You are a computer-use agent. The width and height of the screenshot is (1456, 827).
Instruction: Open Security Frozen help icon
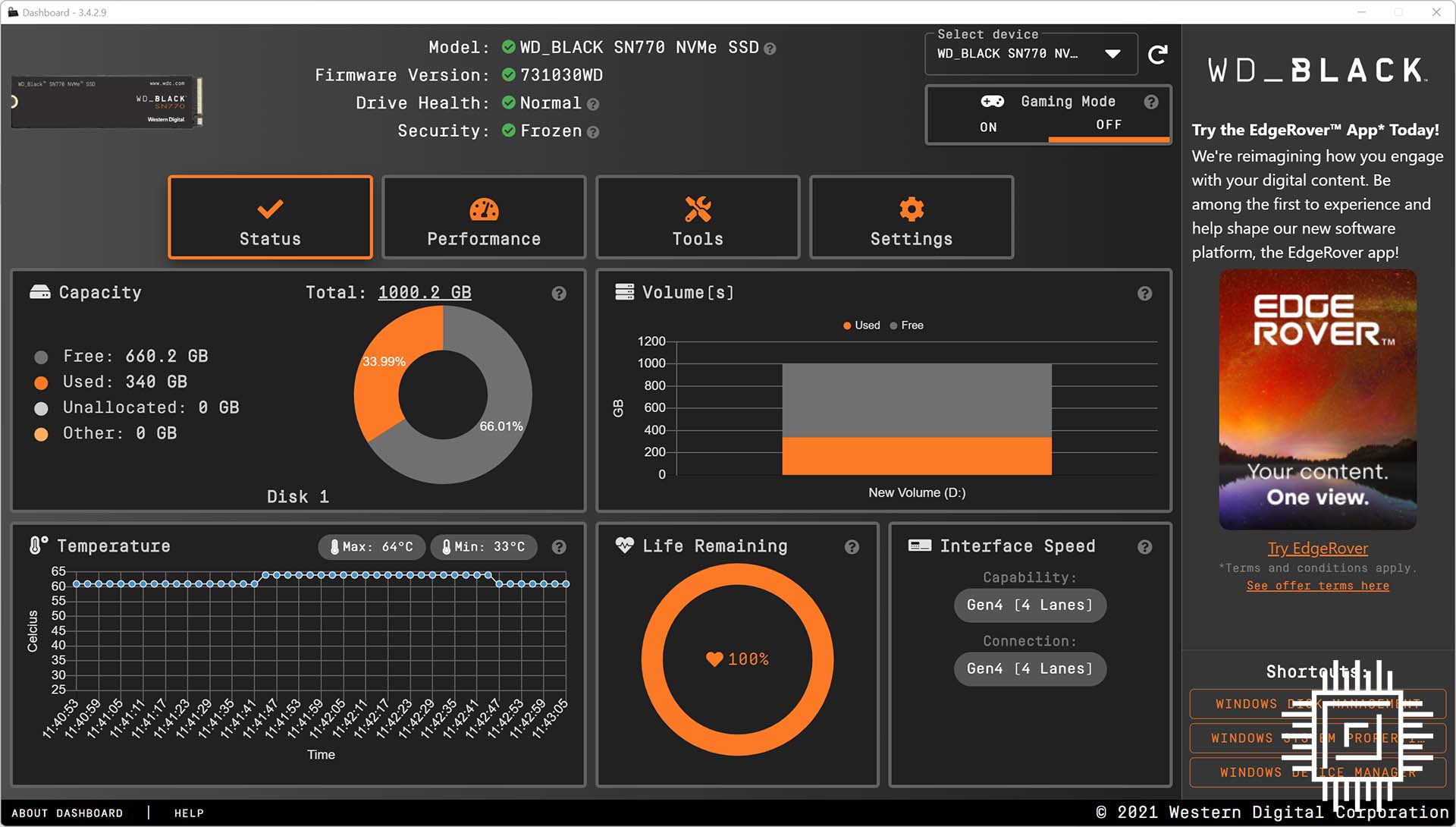click(593, 132)
